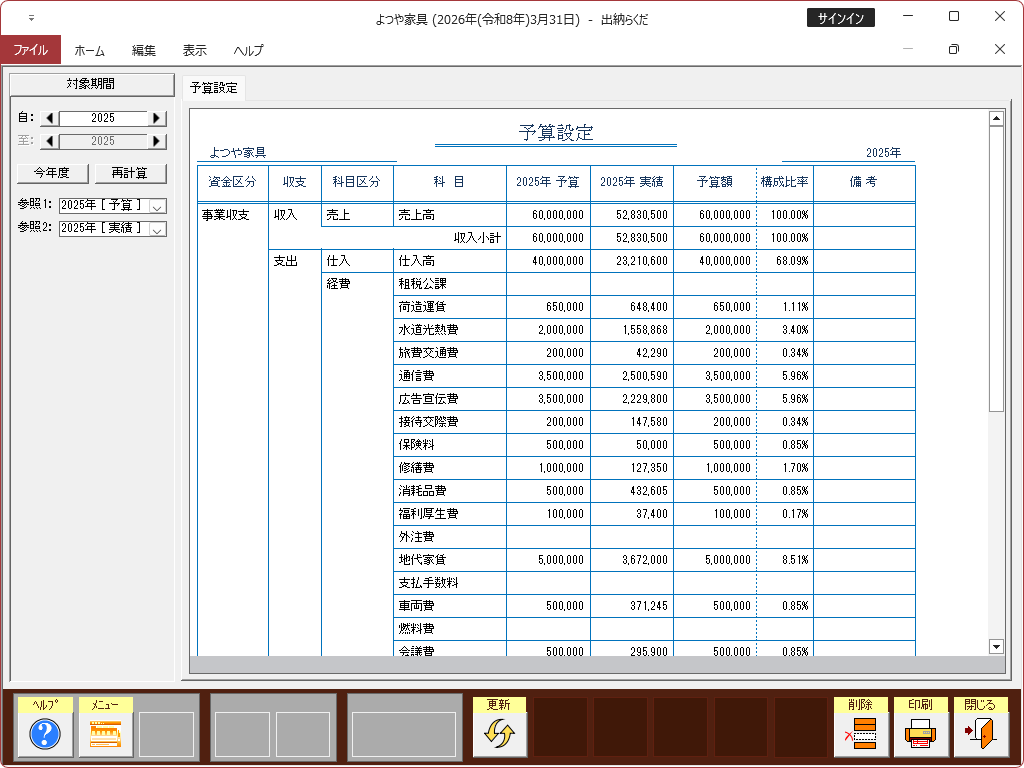
Task: Decrease the start year with left arrow
Action: coord(49,118)
